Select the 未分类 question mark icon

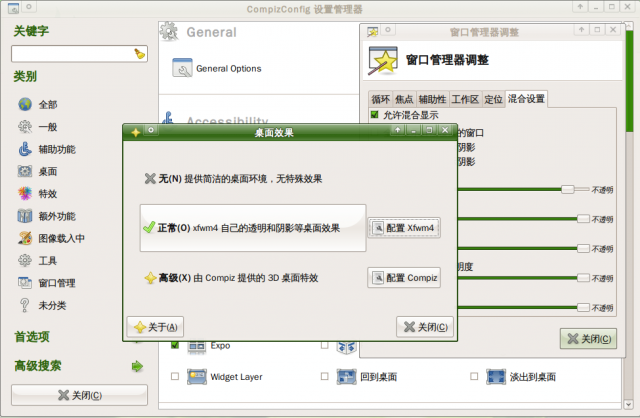click(x=25, y=305)
